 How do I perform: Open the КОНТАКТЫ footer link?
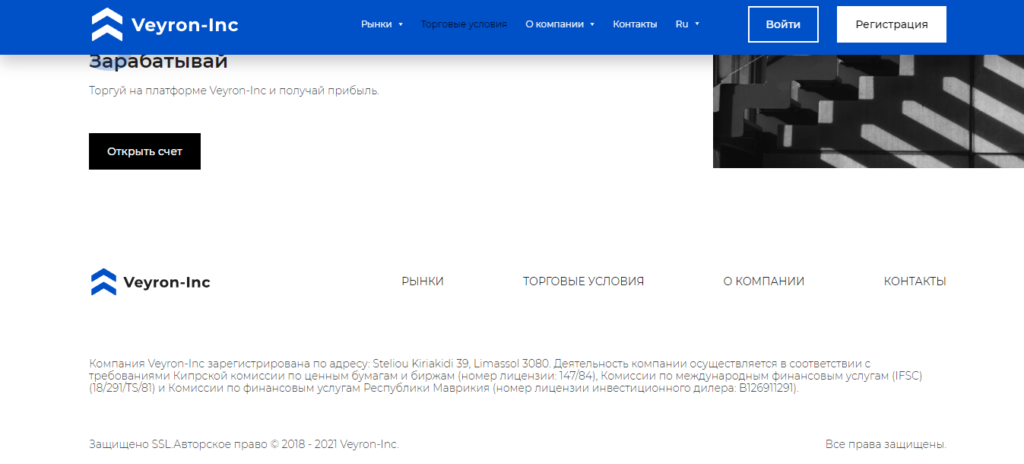coord(915,281)
